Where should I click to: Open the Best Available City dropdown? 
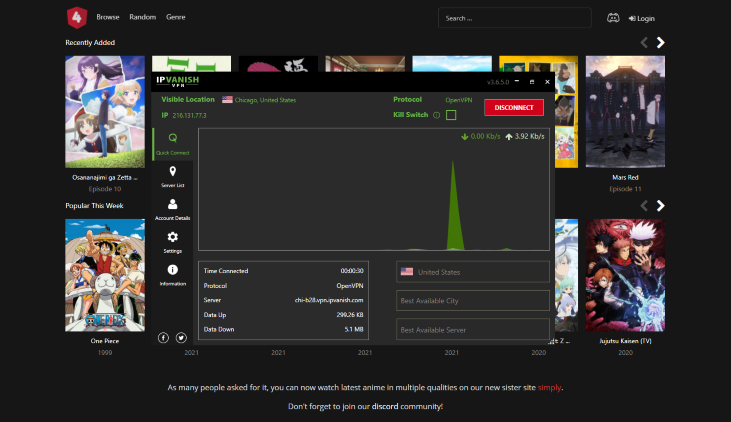[473, 301]
